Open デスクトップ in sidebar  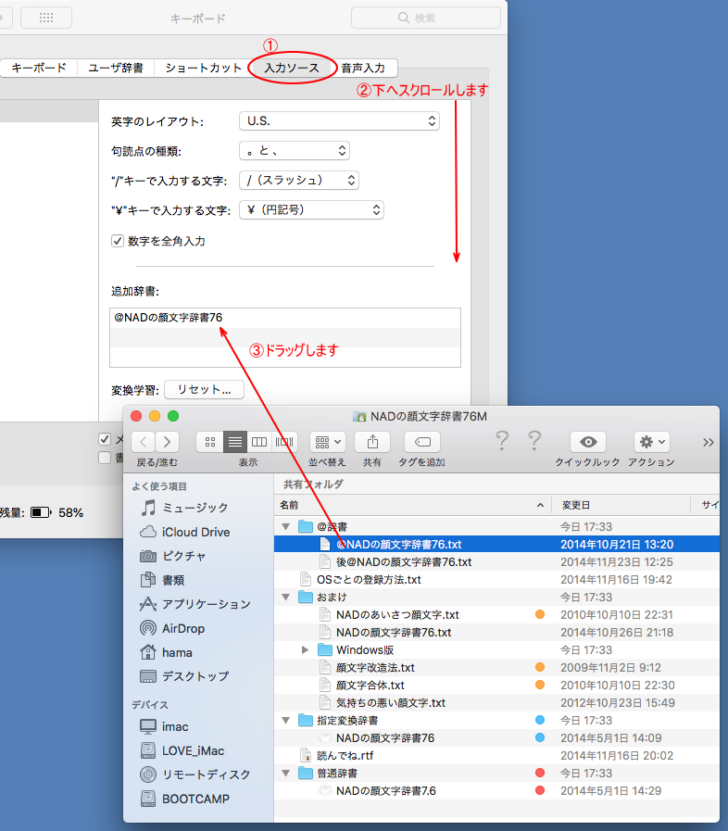(184, 677)
